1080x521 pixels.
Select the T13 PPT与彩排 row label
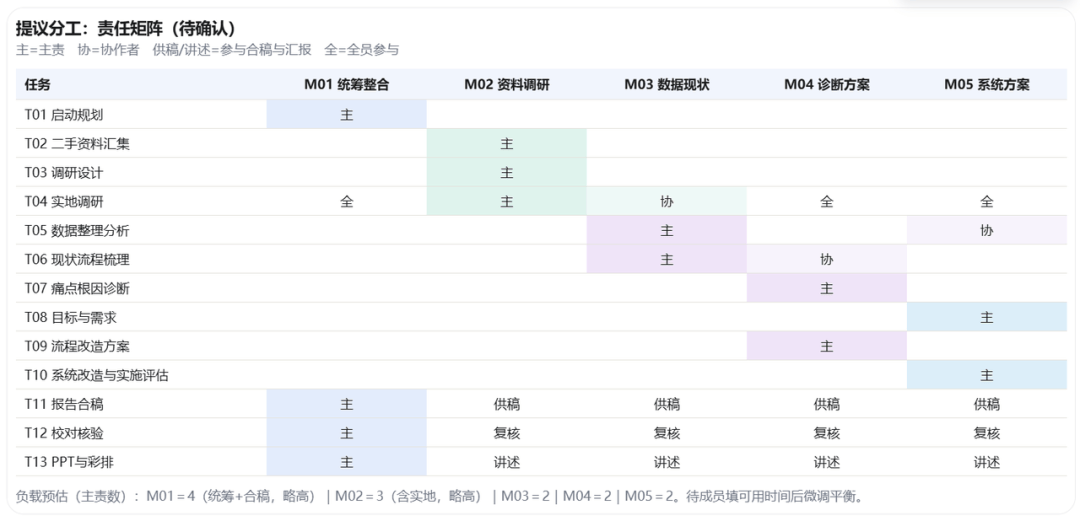pyautogui.click(x=69, y=462)
